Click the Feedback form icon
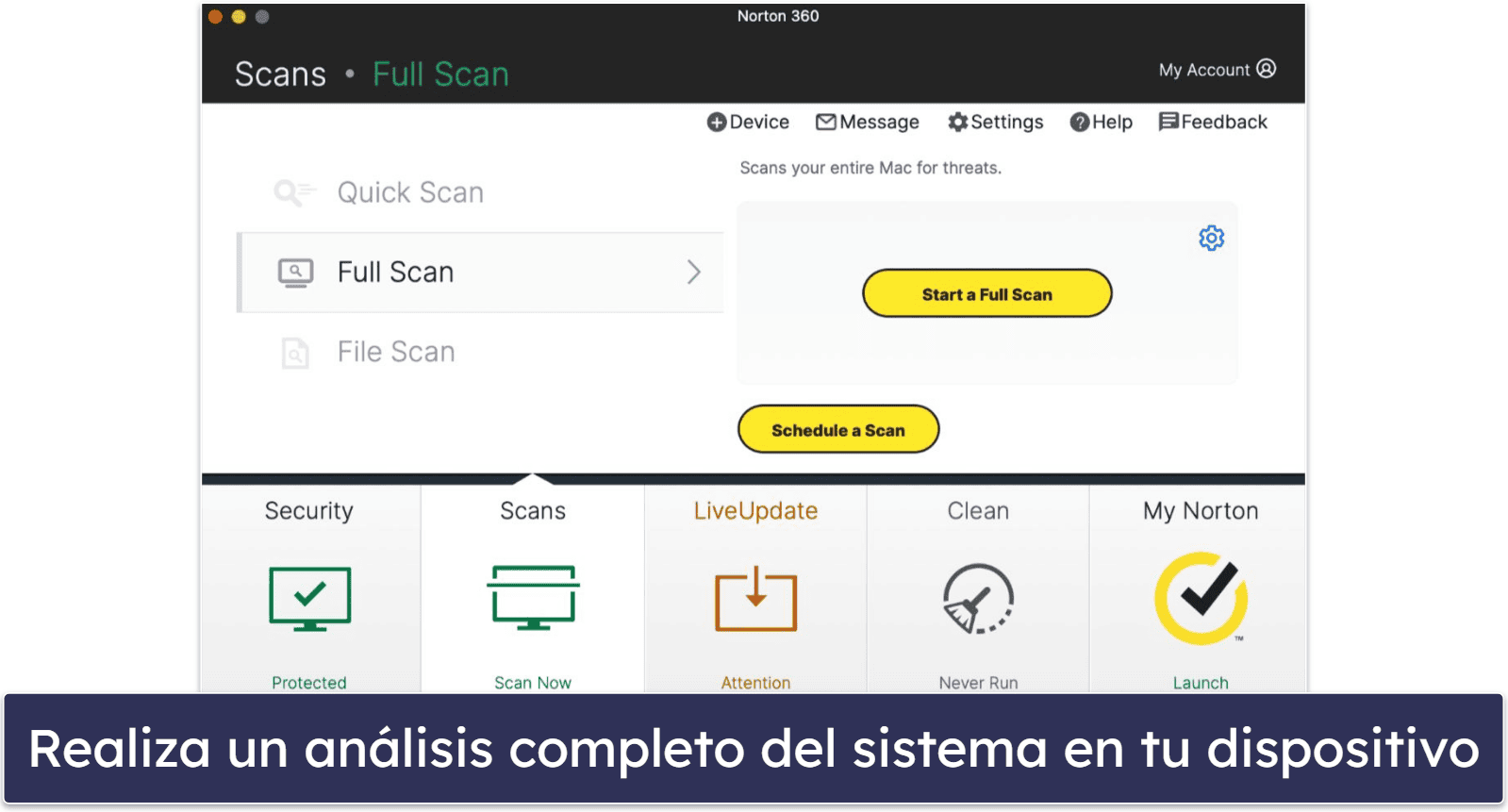1508x812 pixels. tap(1168, 122)
